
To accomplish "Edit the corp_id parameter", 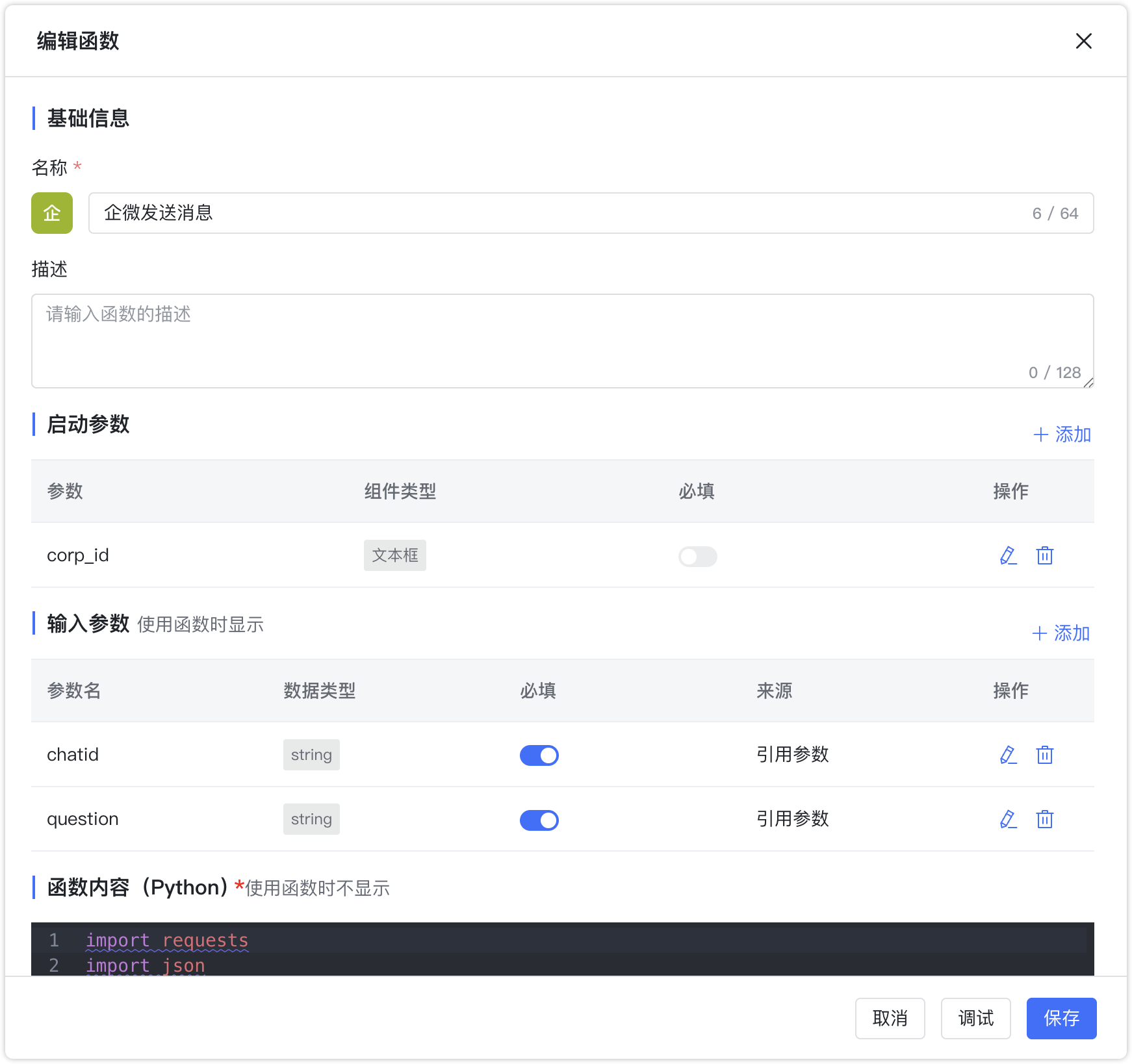I will click(x=1008, y=556).
